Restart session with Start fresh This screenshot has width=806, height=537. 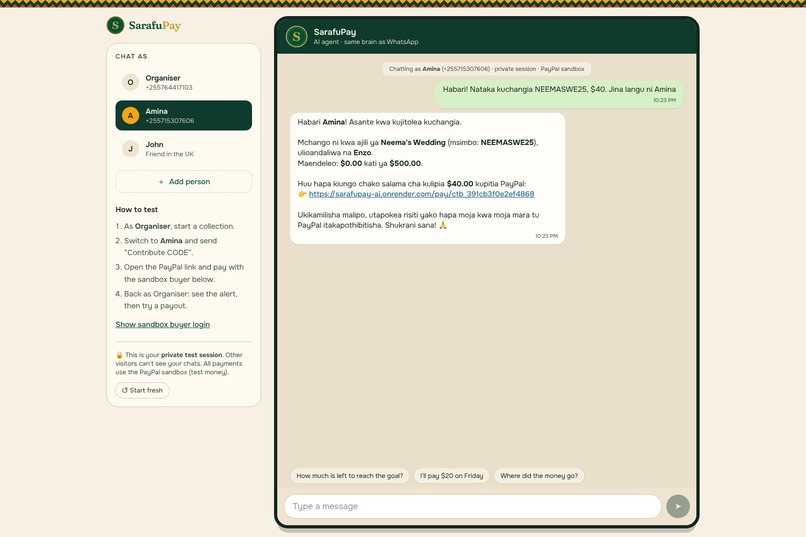coord(142,391)
